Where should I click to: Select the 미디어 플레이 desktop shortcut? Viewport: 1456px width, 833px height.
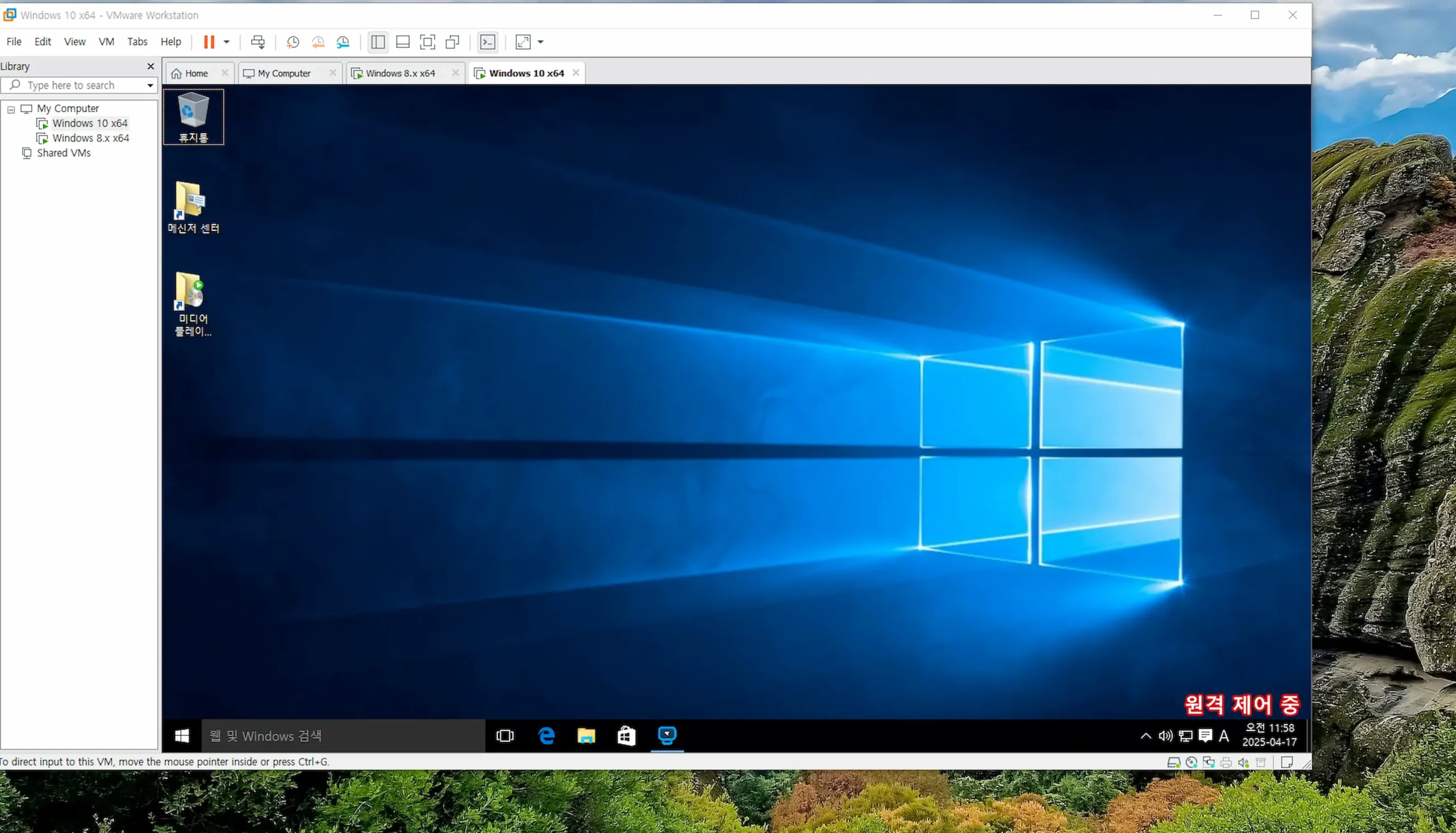click(193, 304)
